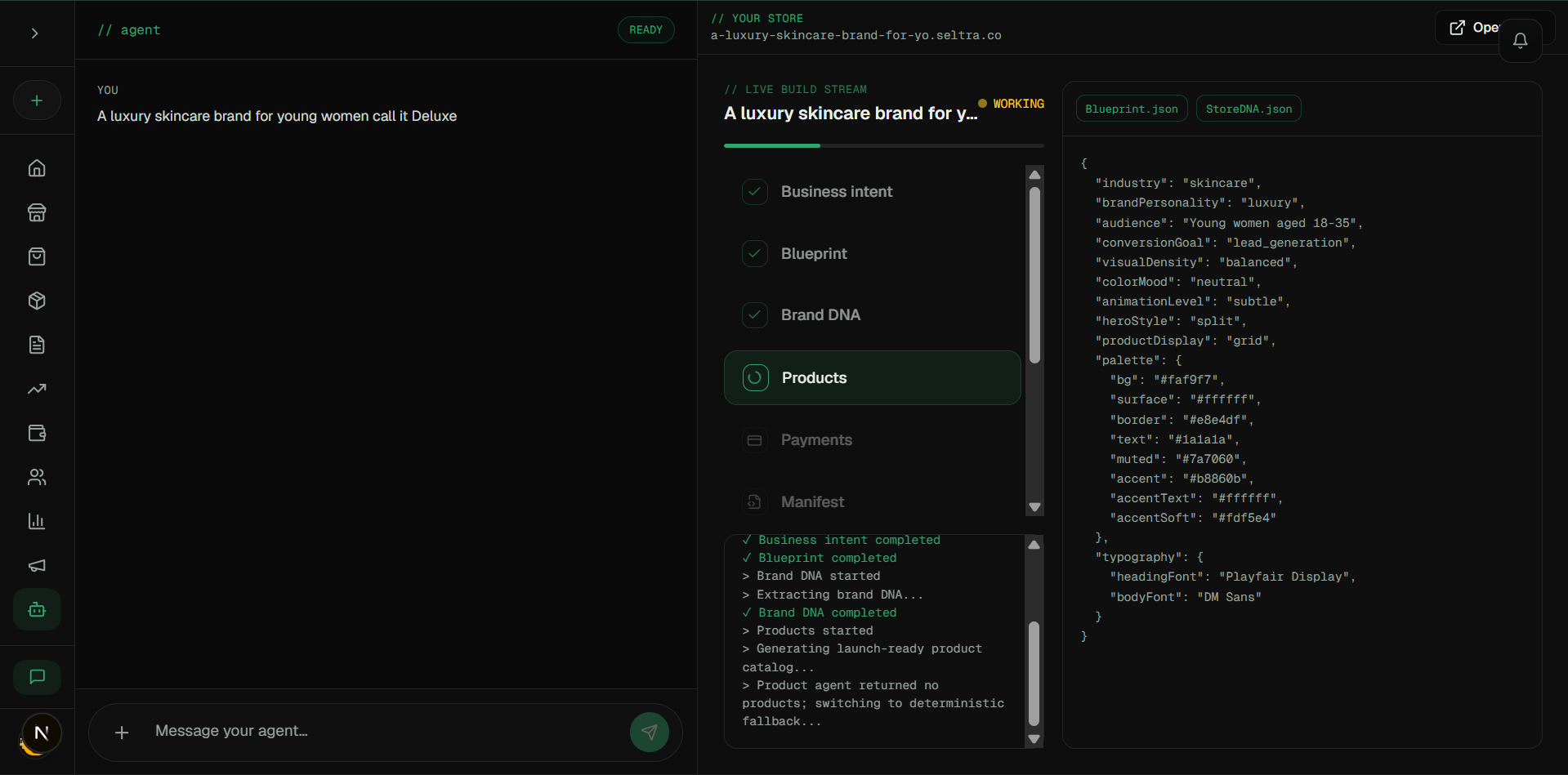Select the Payments build step

[x=873, y=440]
